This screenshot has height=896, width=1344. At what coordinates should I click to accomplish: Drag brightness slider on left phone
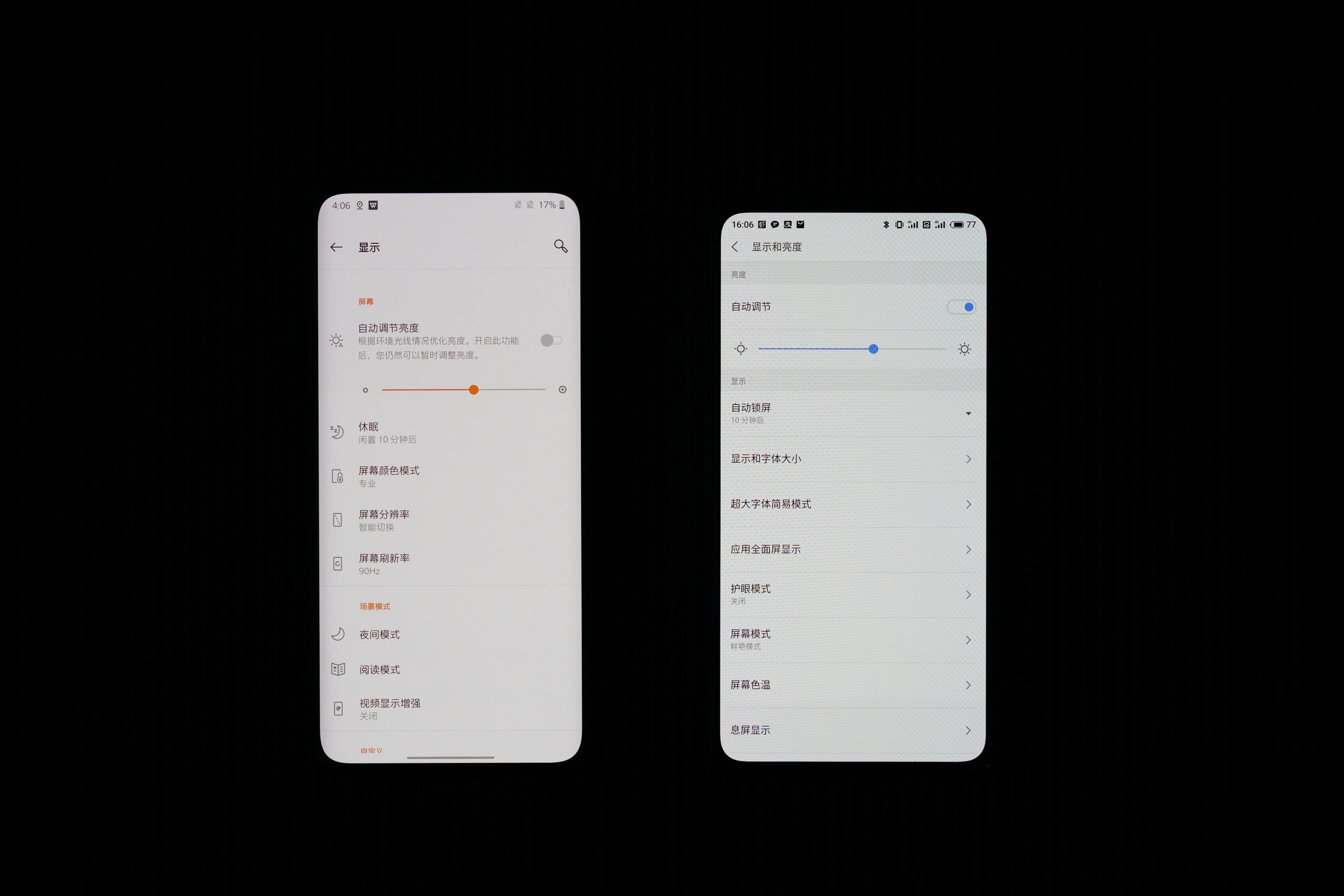pos(473,390)
